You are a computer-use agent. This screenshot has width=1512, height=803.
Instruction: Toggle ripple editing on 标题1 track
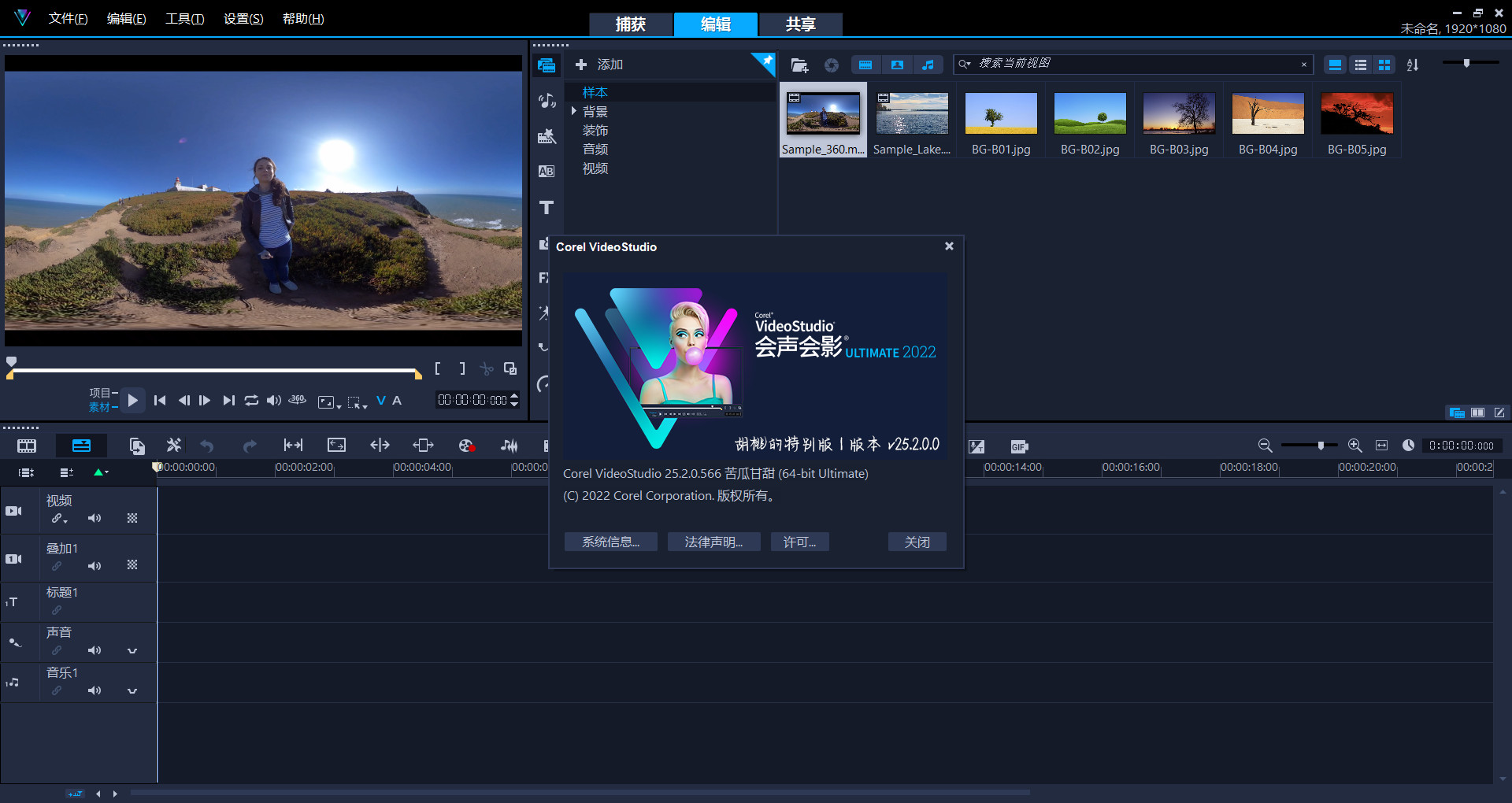coord(57,610)
